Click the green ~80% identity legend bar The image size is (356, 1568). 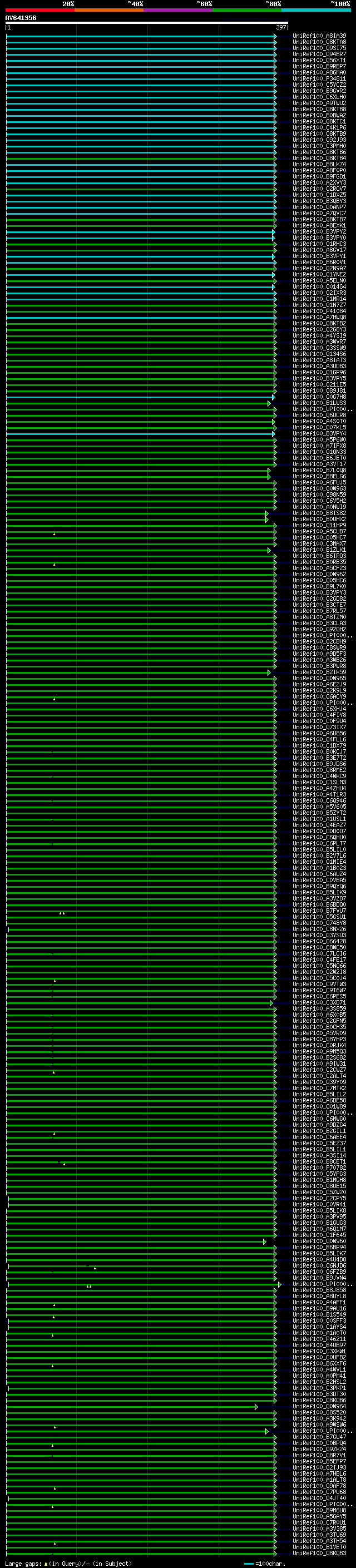(x=247, y=10)
